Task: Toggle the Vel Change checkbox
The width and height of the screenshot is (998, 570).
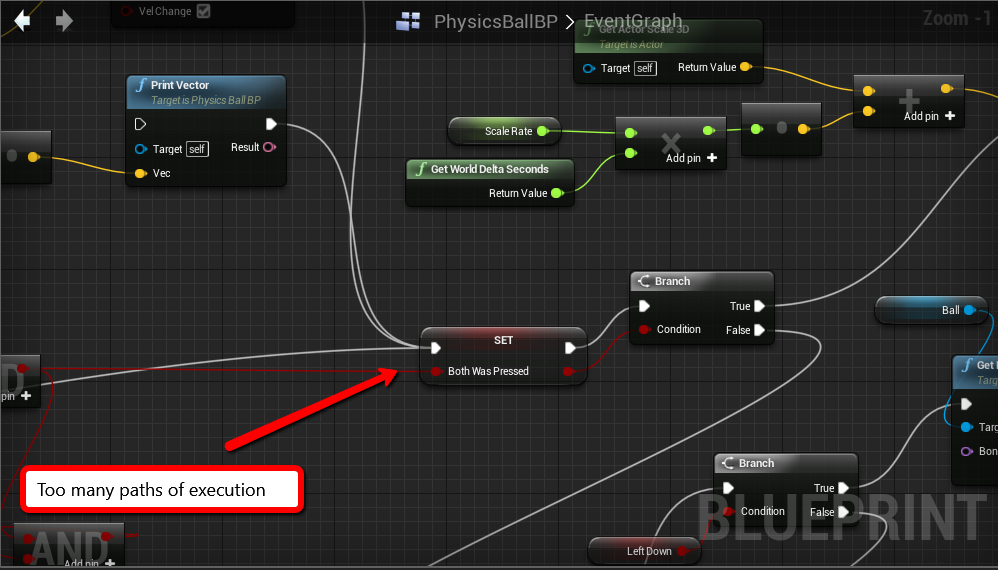Action: click(x=203, y=11)
